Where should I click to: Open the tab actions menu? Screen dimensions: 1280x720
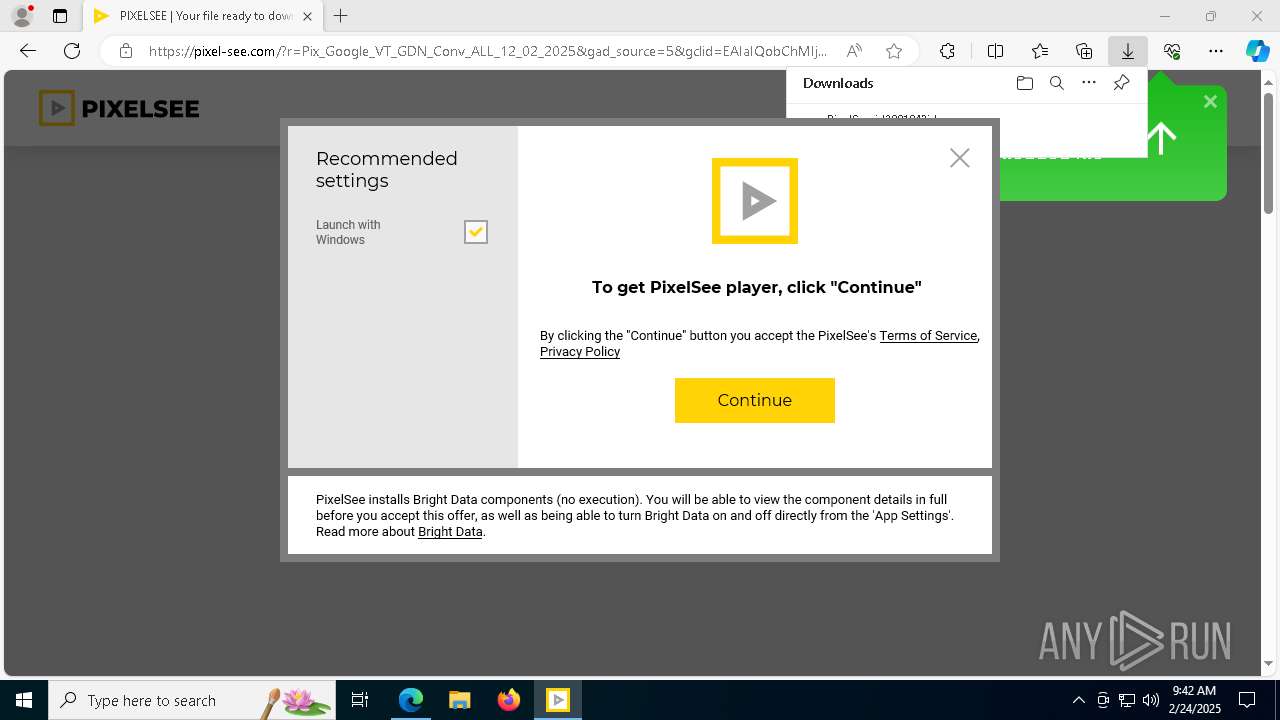[x=60, y=16]
